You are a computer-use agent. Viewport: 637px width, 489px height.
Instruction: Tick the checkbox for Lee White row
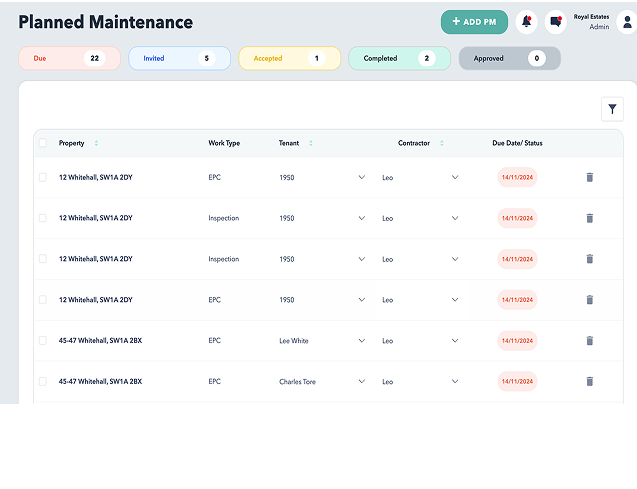pos(43,340)
